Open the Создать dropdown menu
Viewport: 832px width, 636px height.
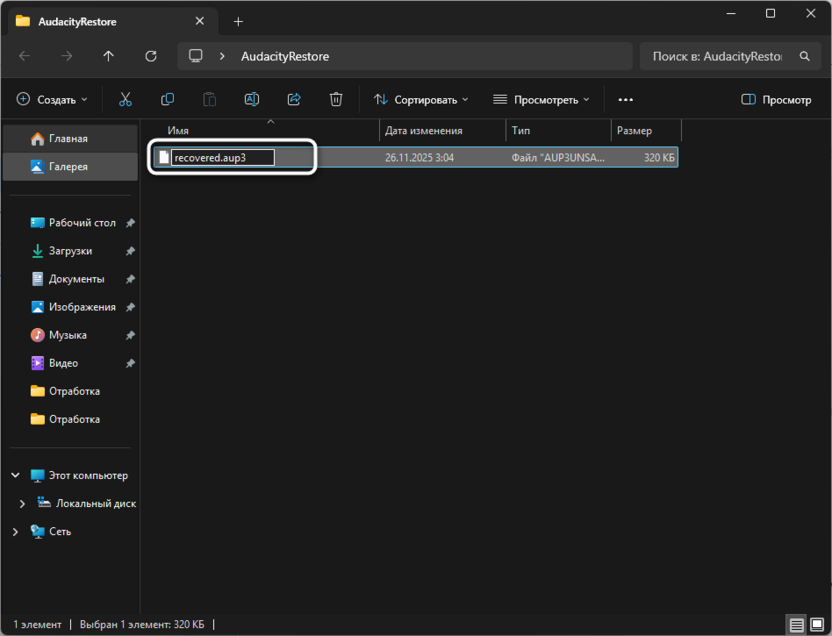click(x=52, y=99)
